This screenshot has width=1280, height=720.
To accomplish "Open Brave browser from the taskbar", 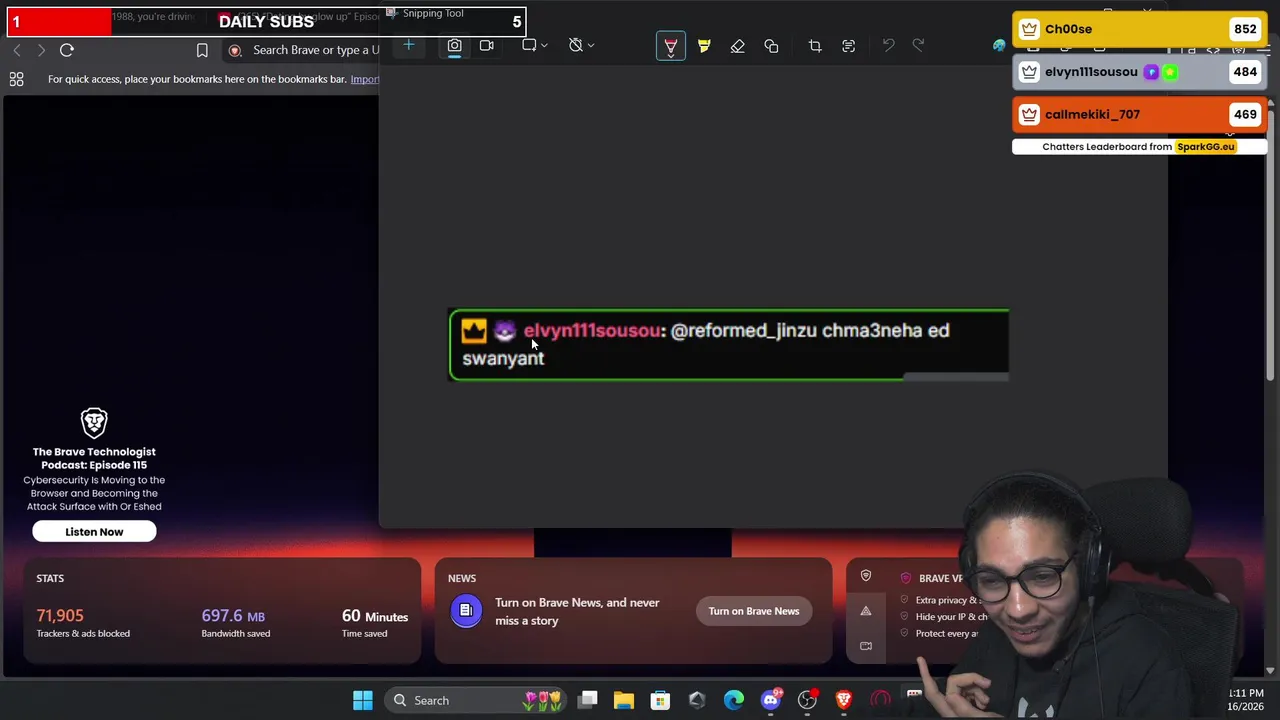I will pyautogui.click(x=844, y=700).
